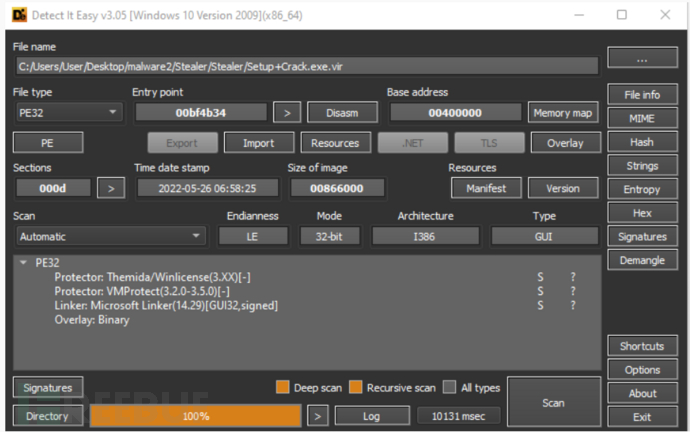Click the Directory button

[48, 416]
